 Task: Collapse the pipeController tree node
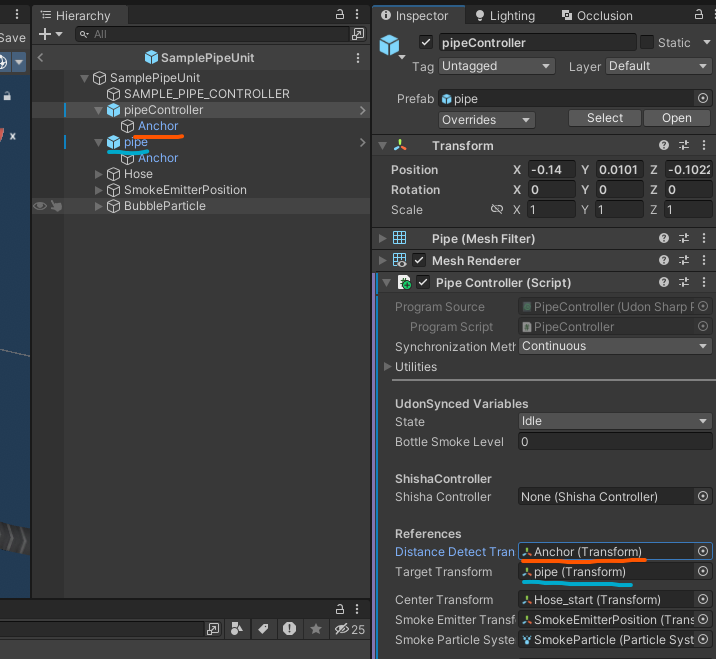[x=98, y=110]
